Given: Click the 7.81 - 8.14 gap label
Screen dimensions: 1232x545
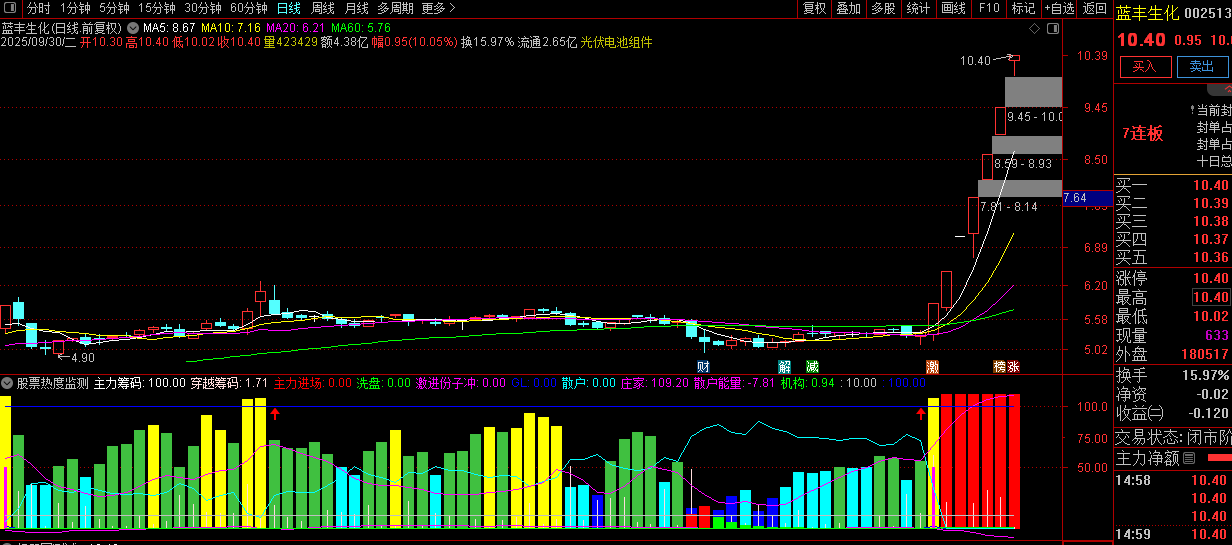Looking at the screenshot, I should point(1008,207).
